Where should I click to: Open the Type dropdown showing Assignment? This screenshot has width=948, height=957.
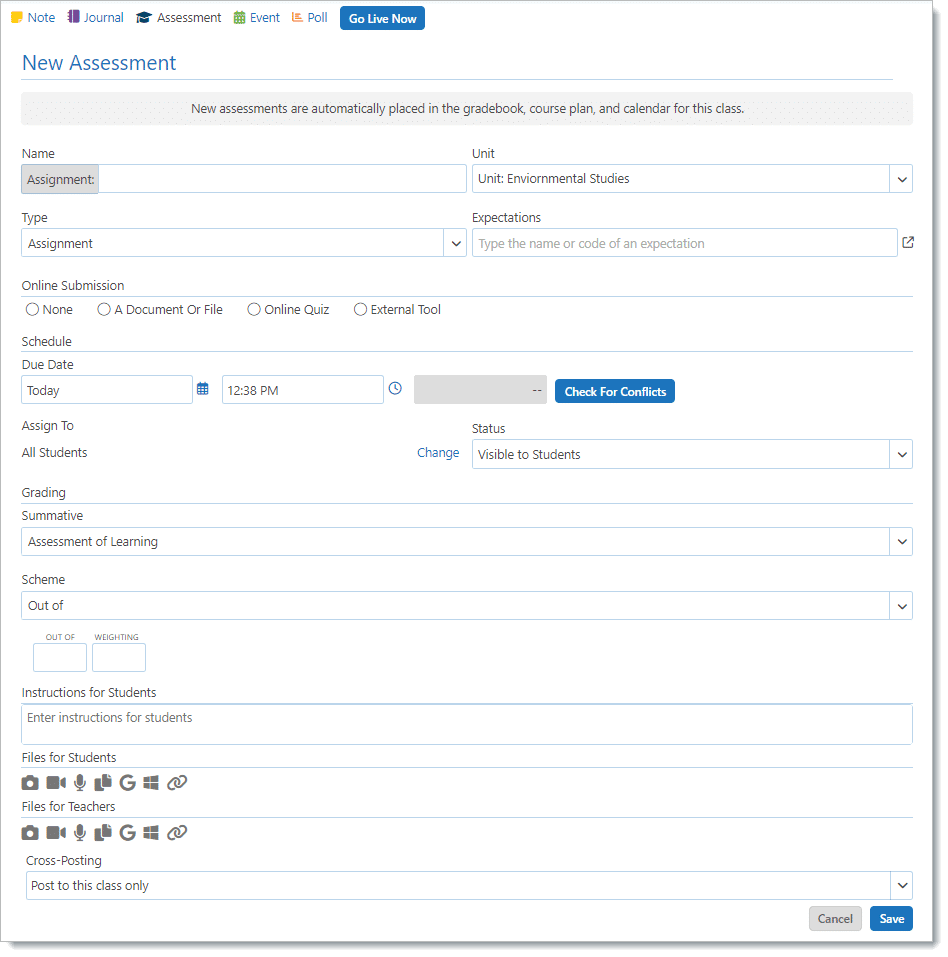455,244
